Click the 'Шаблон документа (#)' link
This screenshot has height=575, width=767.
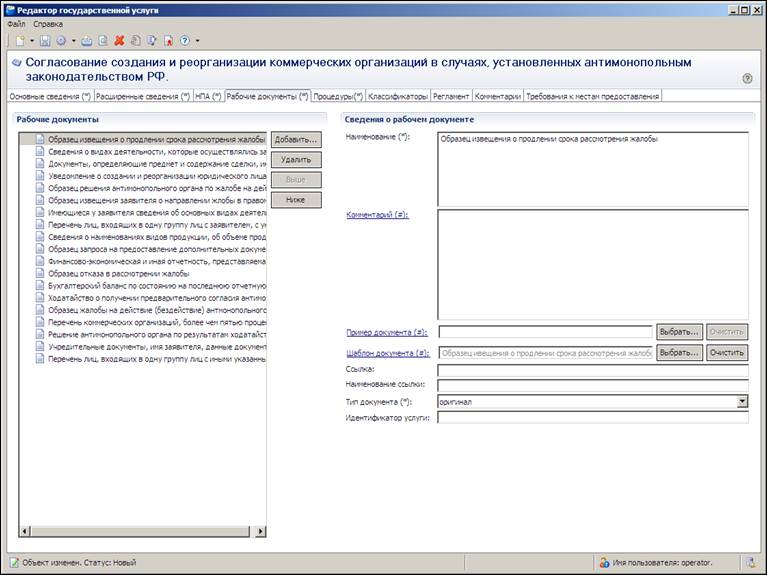click(x=388, y=353)
